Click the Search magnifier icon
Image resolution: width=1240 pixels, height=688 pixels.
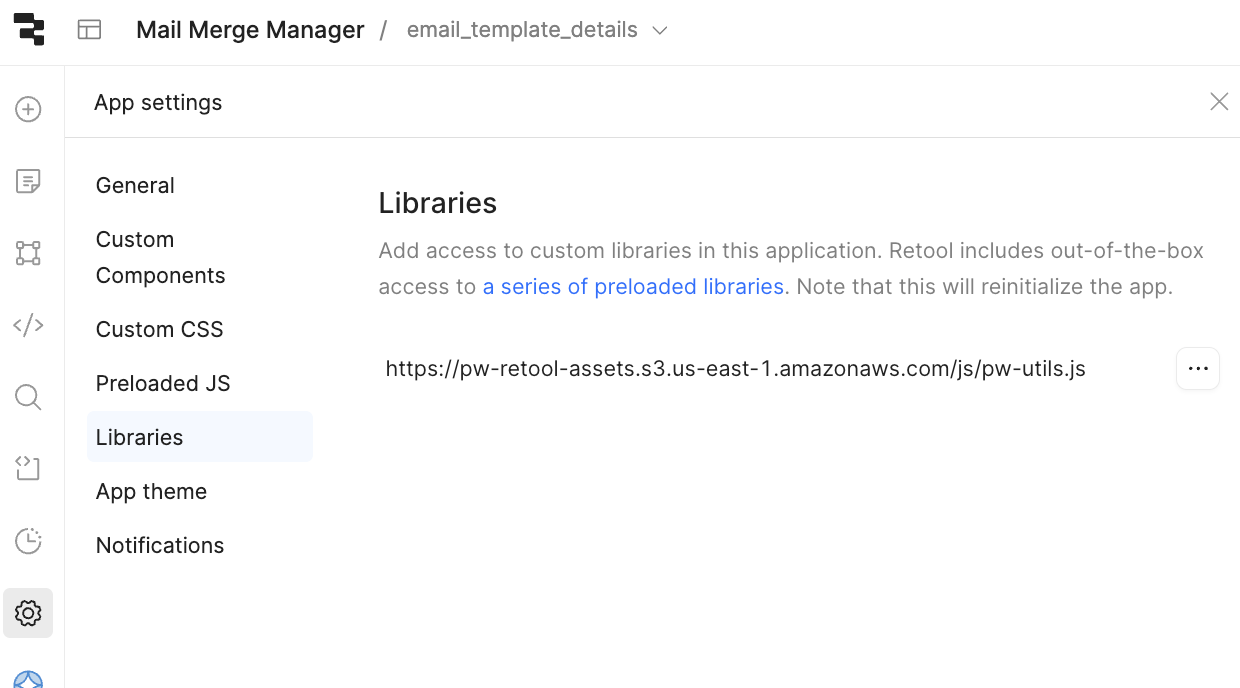pos(28,397)
